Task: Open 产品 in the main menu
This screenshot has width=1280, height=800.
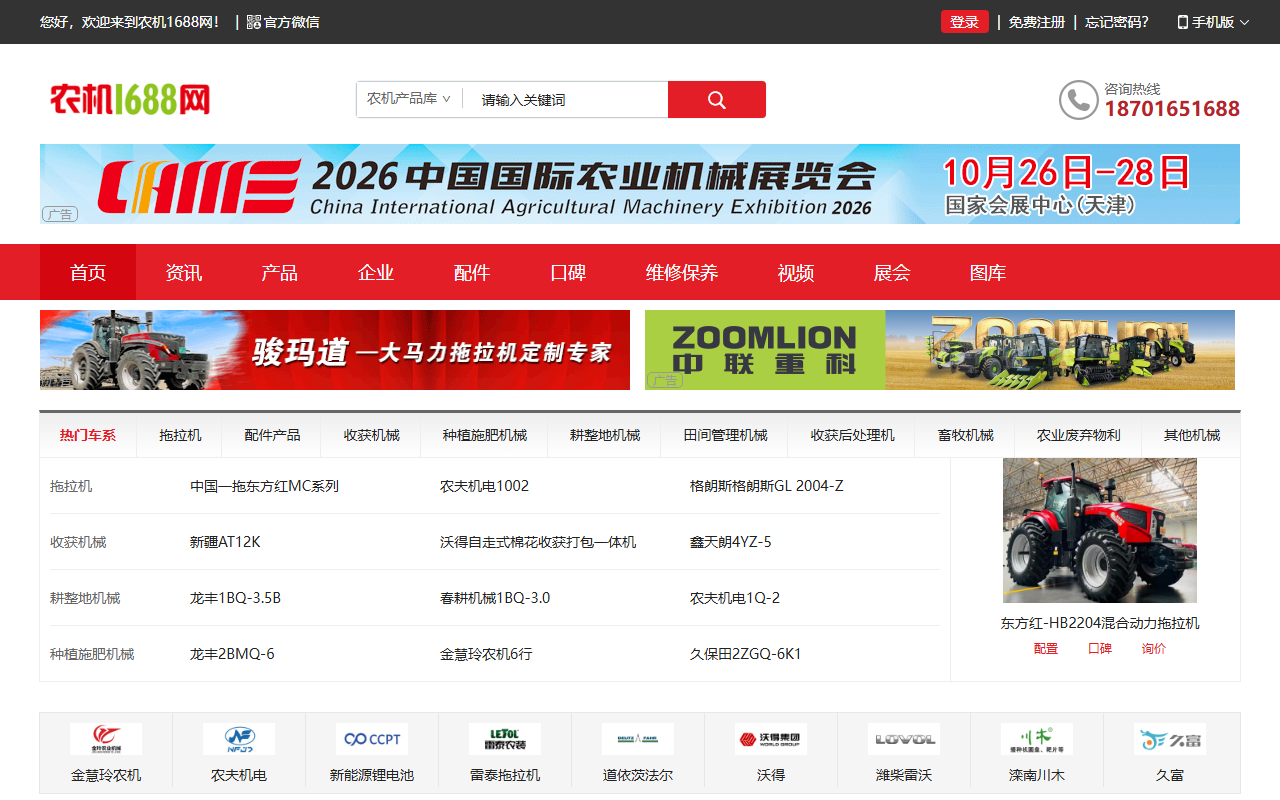Action: tap(280, 272)
